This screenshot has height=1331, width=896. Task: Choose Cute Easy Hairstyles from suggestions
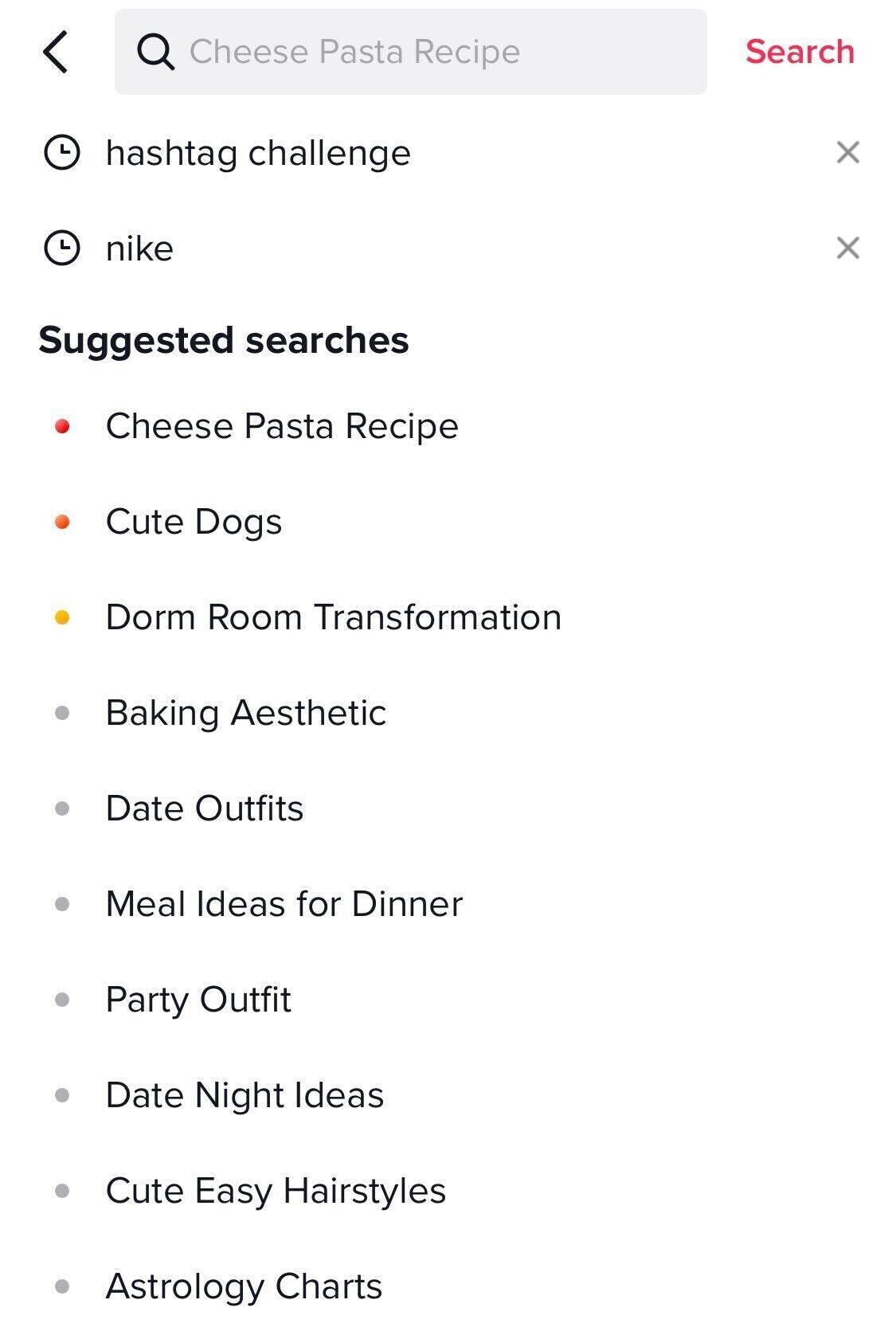276,1191
